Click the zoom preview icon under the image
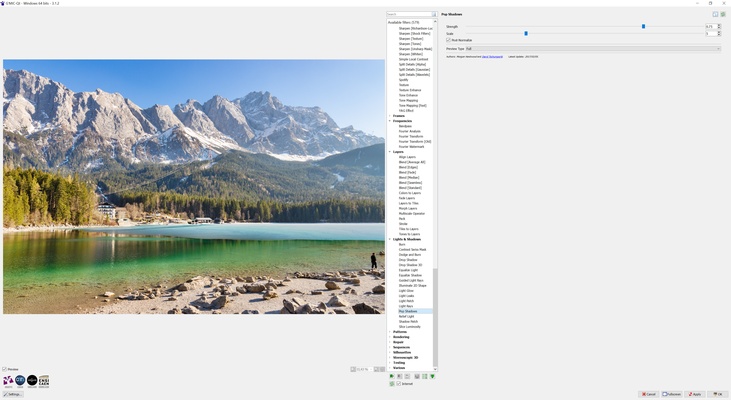731x400 pixels. pos(353,369)
